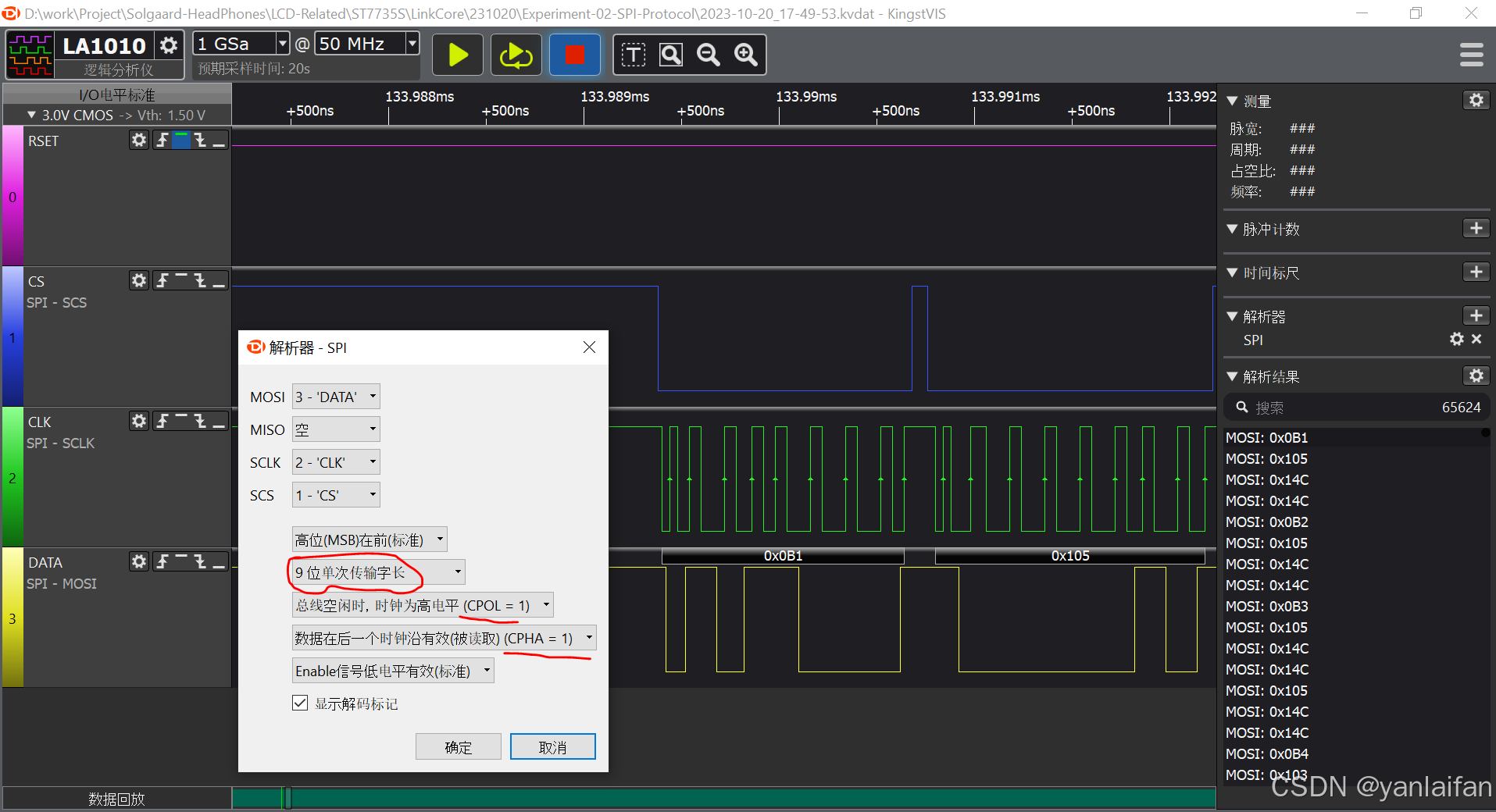Open the CPHA clock phase dropdown
Image resolution: width=1496 pixels, height=812 pixels.
tap(445, 638)
